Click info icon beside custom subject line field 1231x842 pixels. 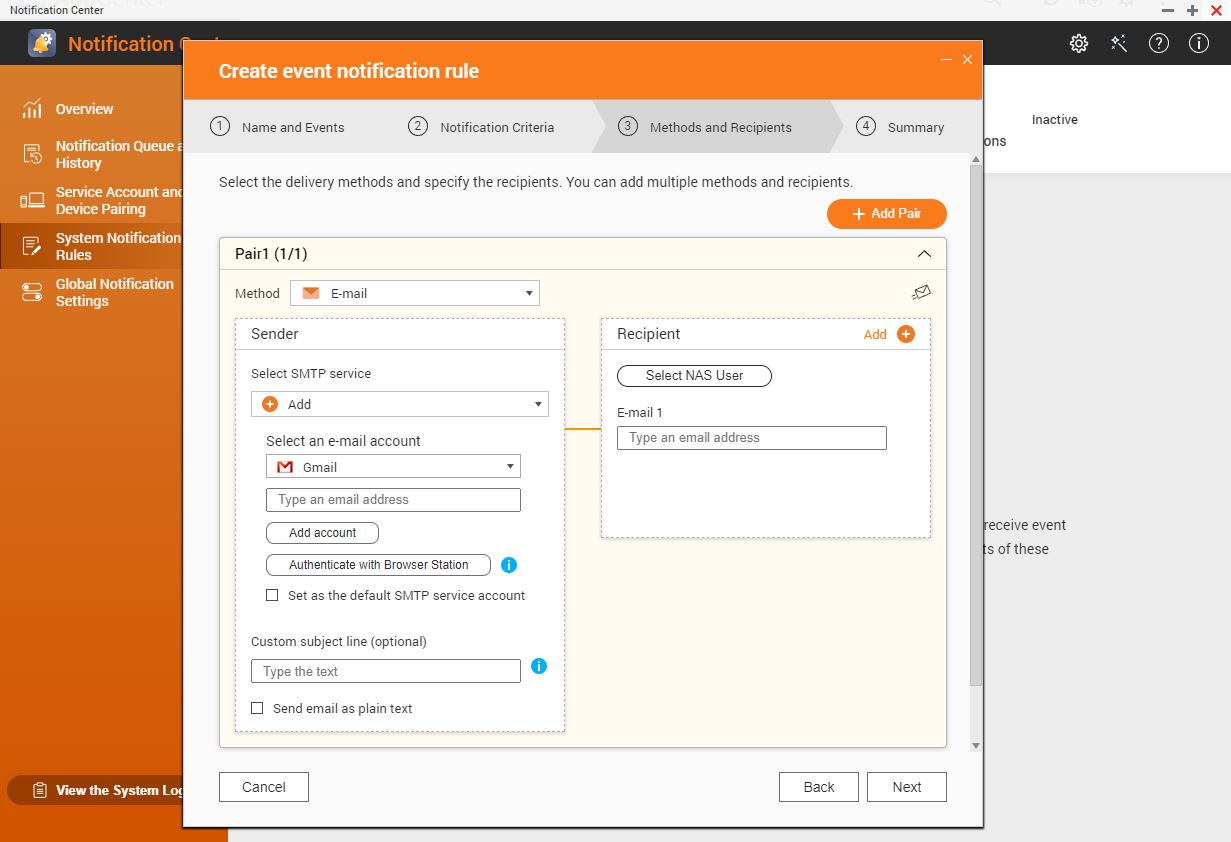click(x=539, y=666)
